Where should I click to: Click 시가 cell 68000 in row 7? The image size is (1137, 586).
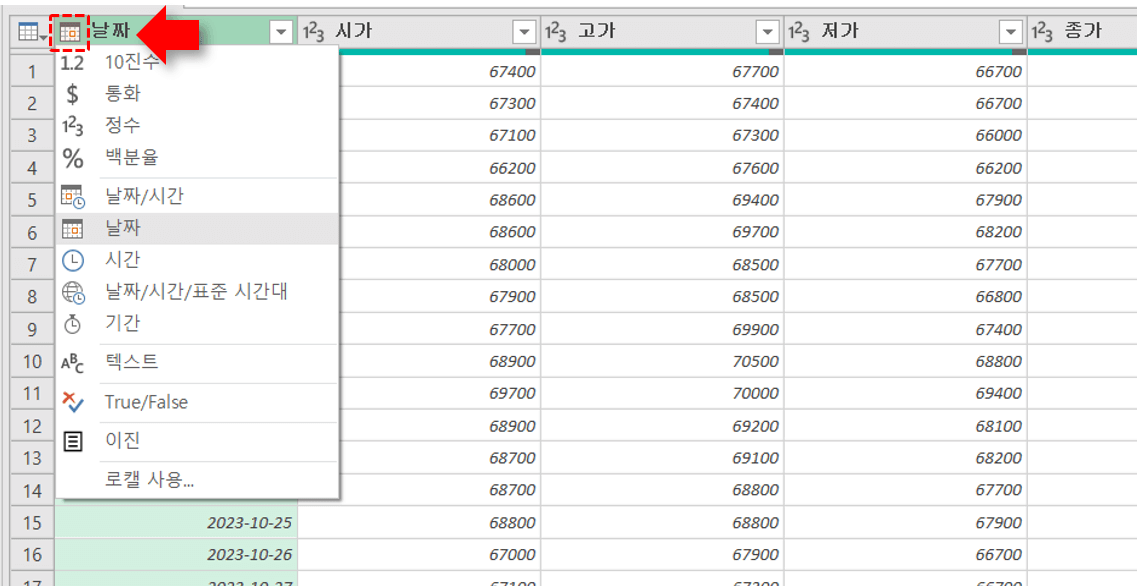click(x=419, y=265)
